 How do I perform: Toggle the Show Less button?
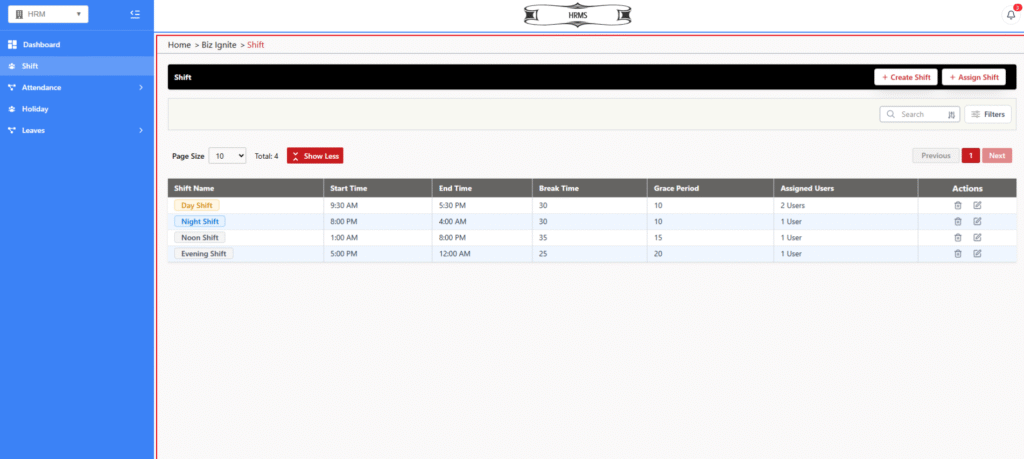tap(315, 156)
